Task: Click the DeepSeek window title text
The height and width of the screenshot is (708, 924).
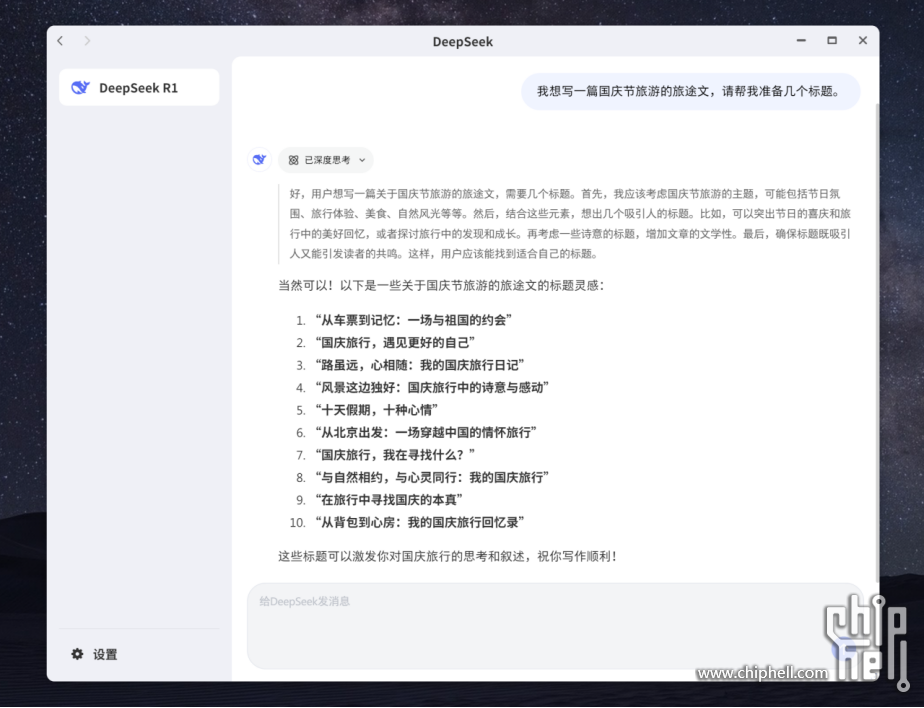Action: point(462,42)
